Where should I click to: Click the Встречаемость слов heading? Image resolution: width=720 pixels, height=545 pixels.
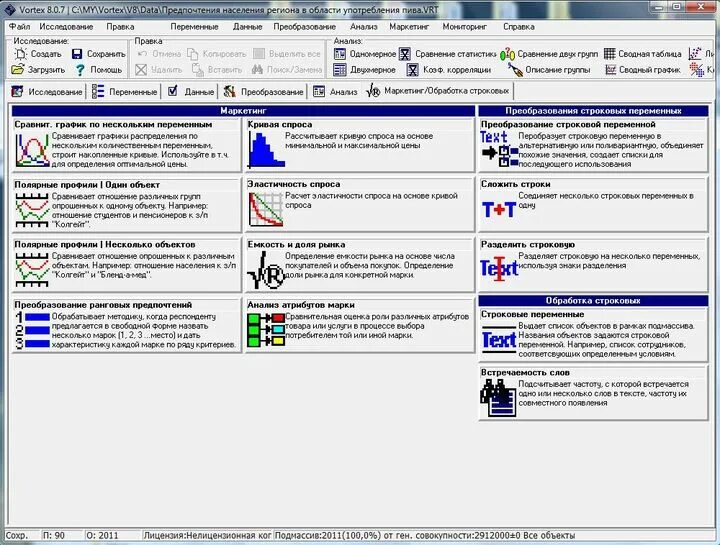click(x=525, y=372)
